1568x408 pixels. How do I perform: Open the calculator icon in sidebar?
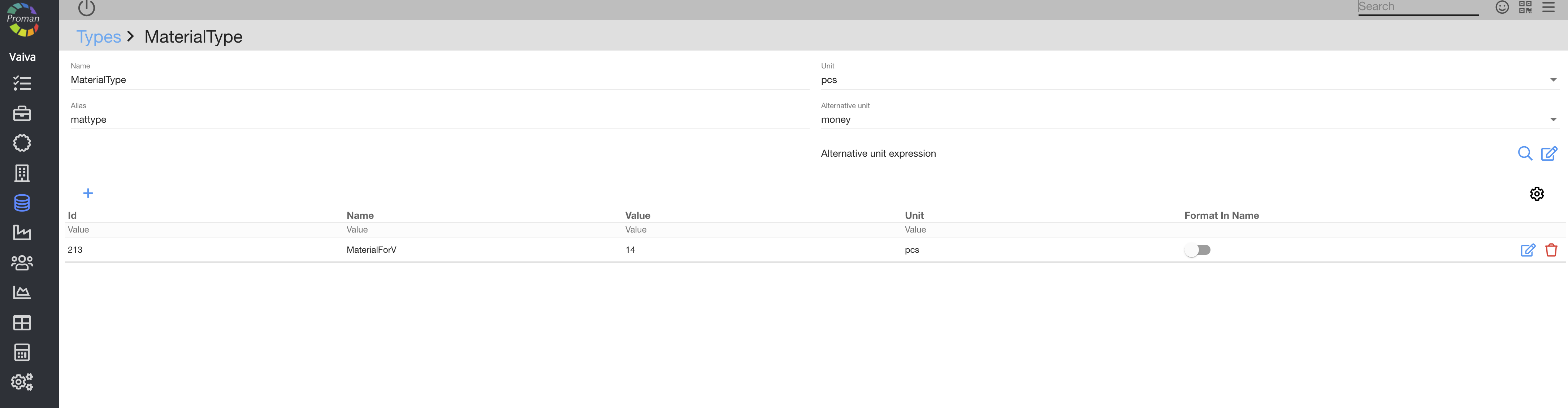coord(22,352)
